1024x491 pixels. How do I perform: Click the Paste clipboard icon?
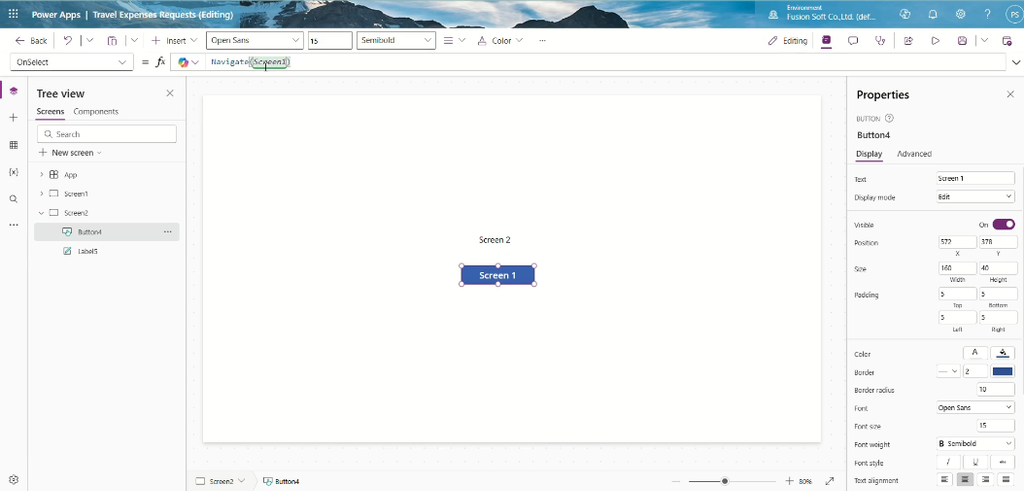(x=112, y=40)
